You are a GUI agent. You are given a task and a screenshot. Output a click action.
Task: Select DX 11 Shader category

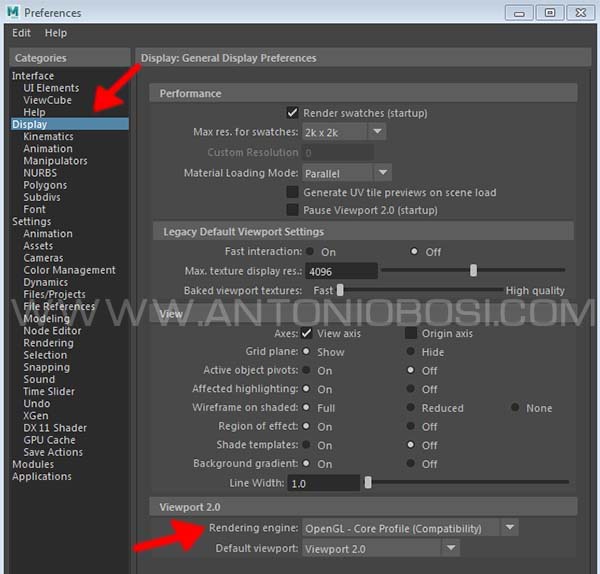tap(55, 428)
